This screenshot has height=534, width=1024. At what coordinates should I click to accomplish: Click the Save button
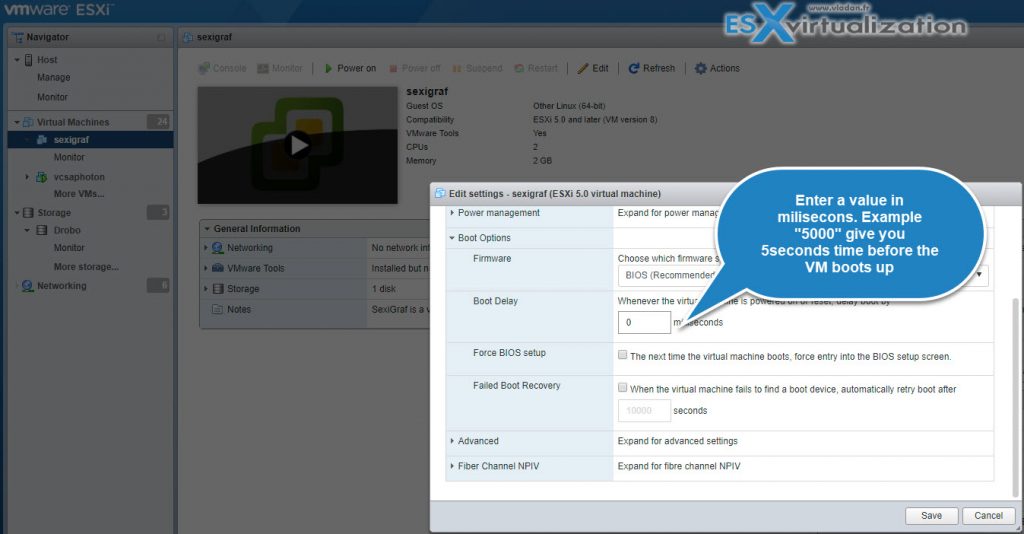coord(931,516)
